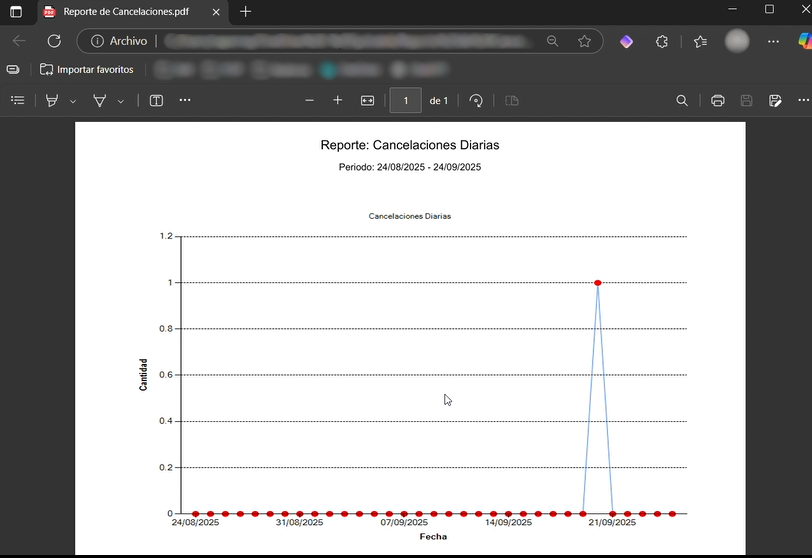Rotate the PDF page
The height and width of the screenshot is (558, 812).
click(x=476, y=101)
